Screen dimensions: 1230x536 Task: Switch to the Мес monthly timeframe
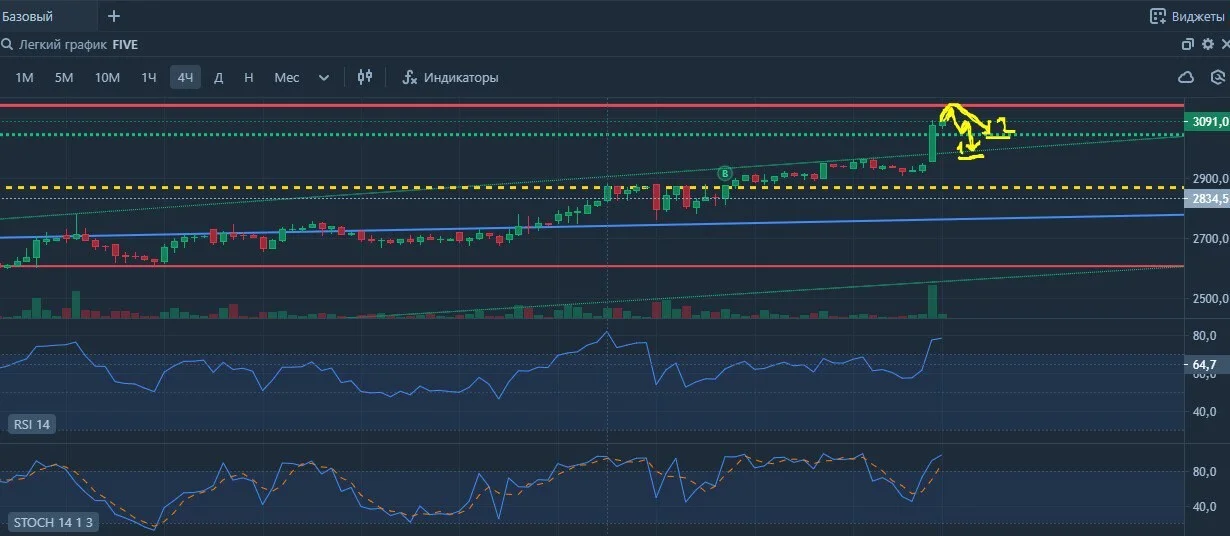pyautogui.click(x=286, y=77)
